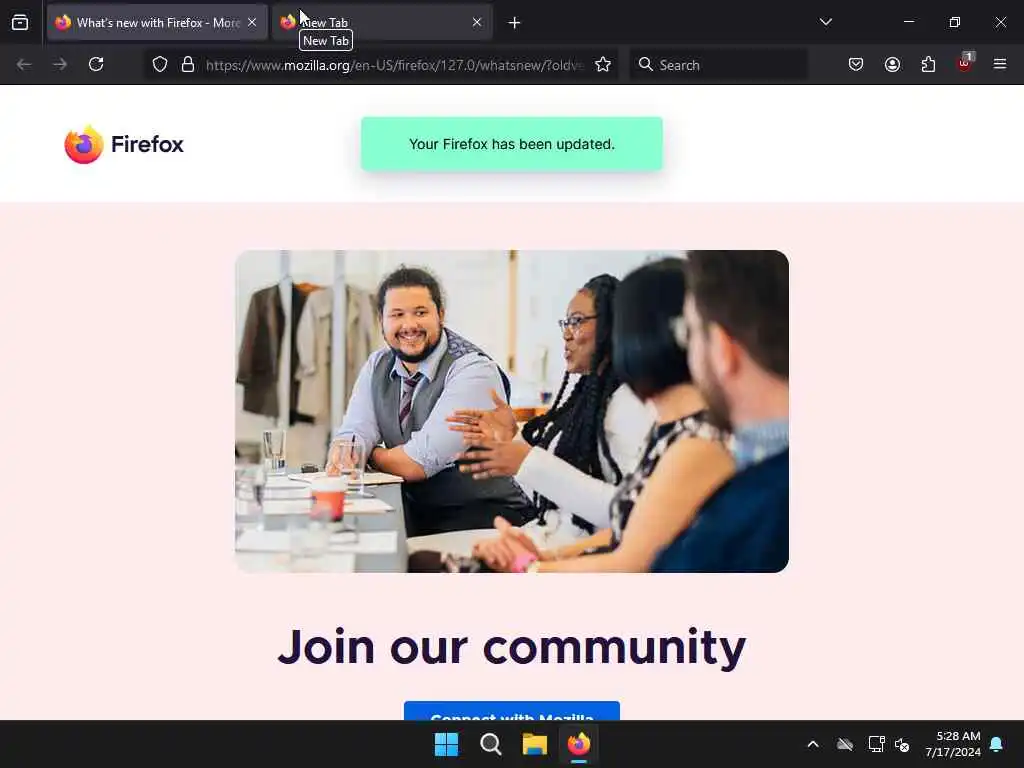Open the Extensions puzzle icon
Viewport: 1024px width, 768px height.
pyautogui.click(x=928, y=65)
